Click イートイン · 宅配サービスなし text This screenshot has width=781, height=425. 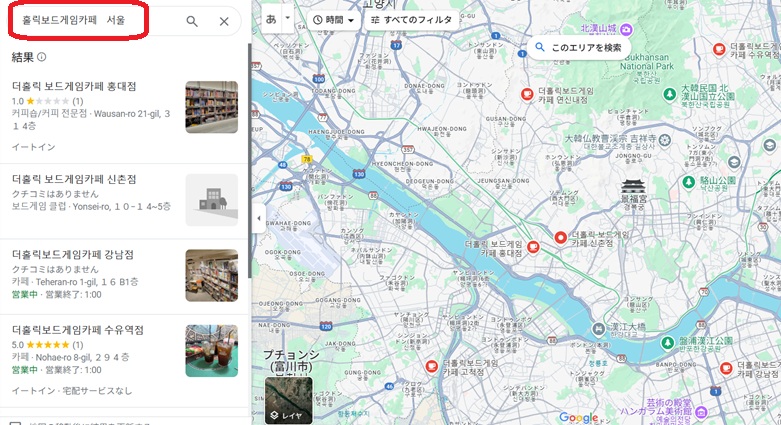coord(72,391)
